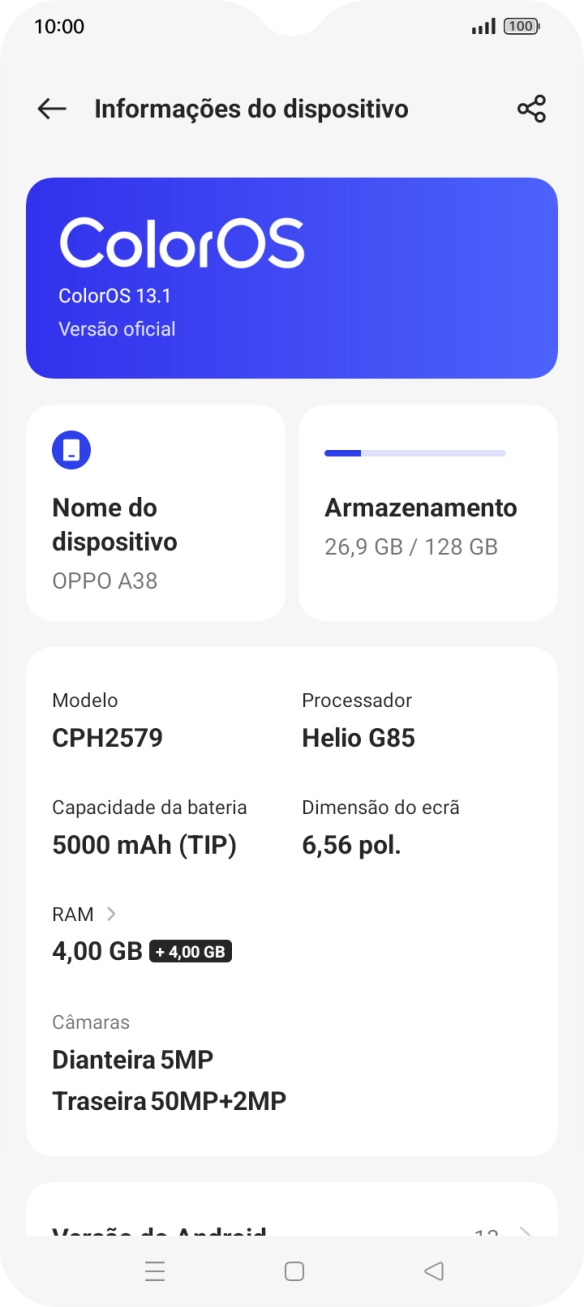
Task: Tap the Versão oficial label
Action: pyautogui.click(x=116, y=329)
